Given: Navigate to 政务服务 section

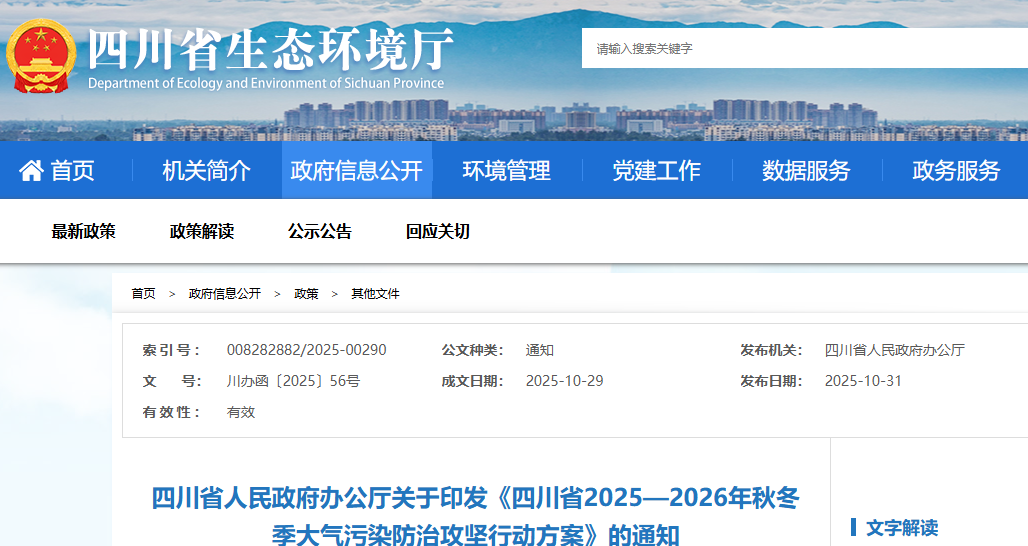Looking at the screenshot, I should [x=956, y=171].
